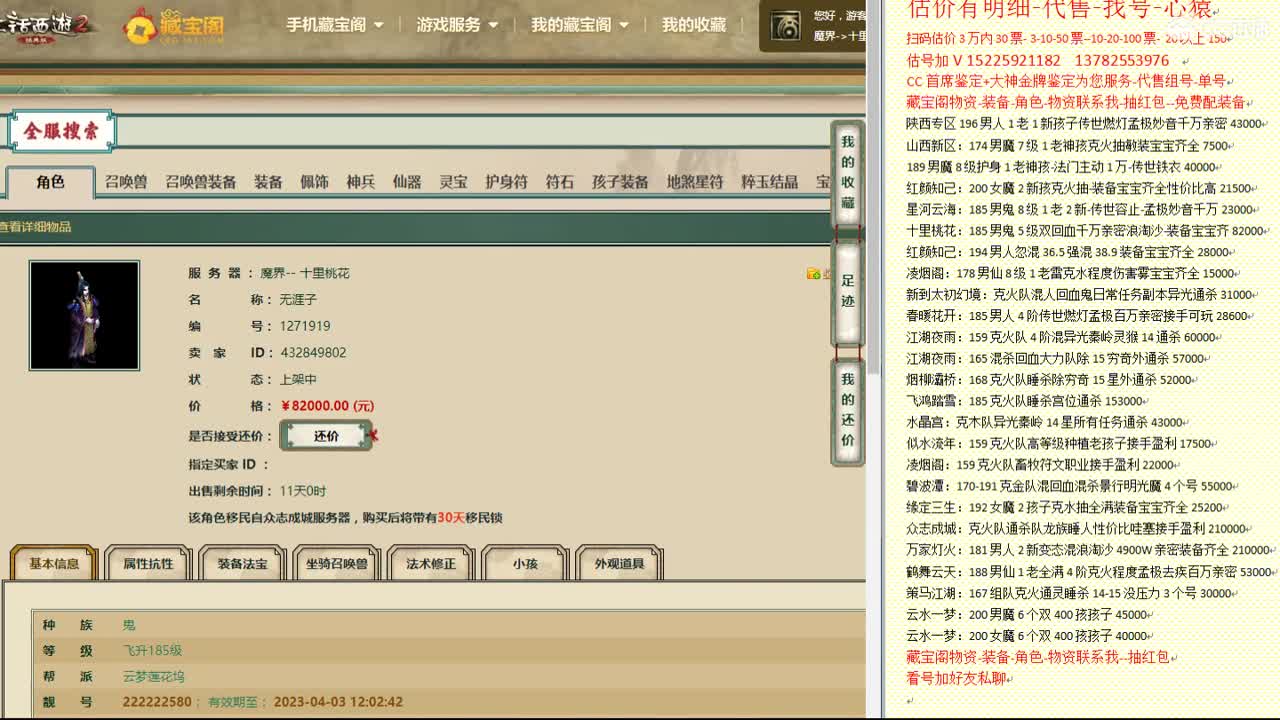Image resolution: width=1280 pixels, height=720 pixels.
Task: Click the 估价有明细 red heading in document
Action: 1062,10
